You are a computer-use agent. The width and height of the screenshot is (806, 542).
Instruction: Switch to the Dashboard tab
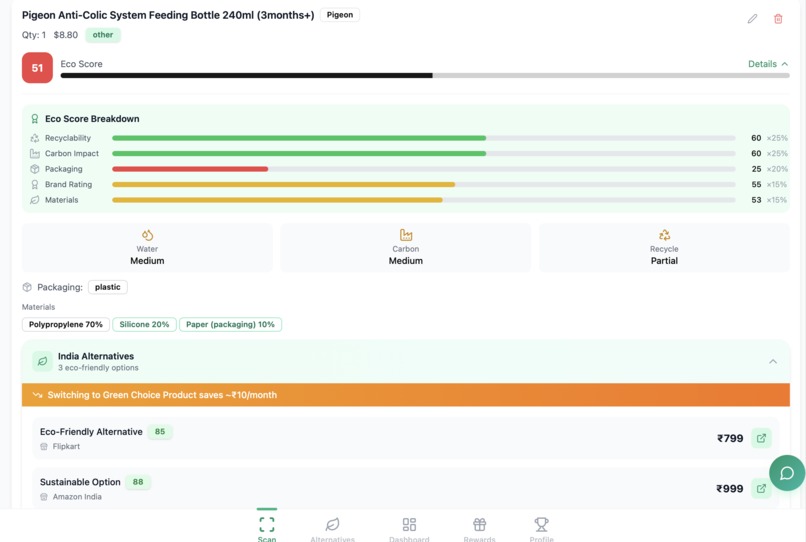409,528
